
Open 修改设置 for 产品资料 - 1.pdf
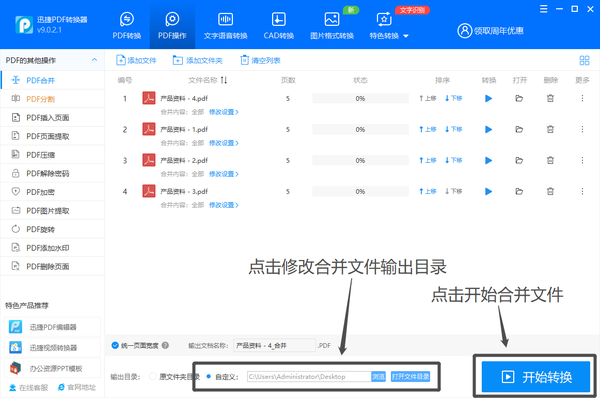click(224, 143)
